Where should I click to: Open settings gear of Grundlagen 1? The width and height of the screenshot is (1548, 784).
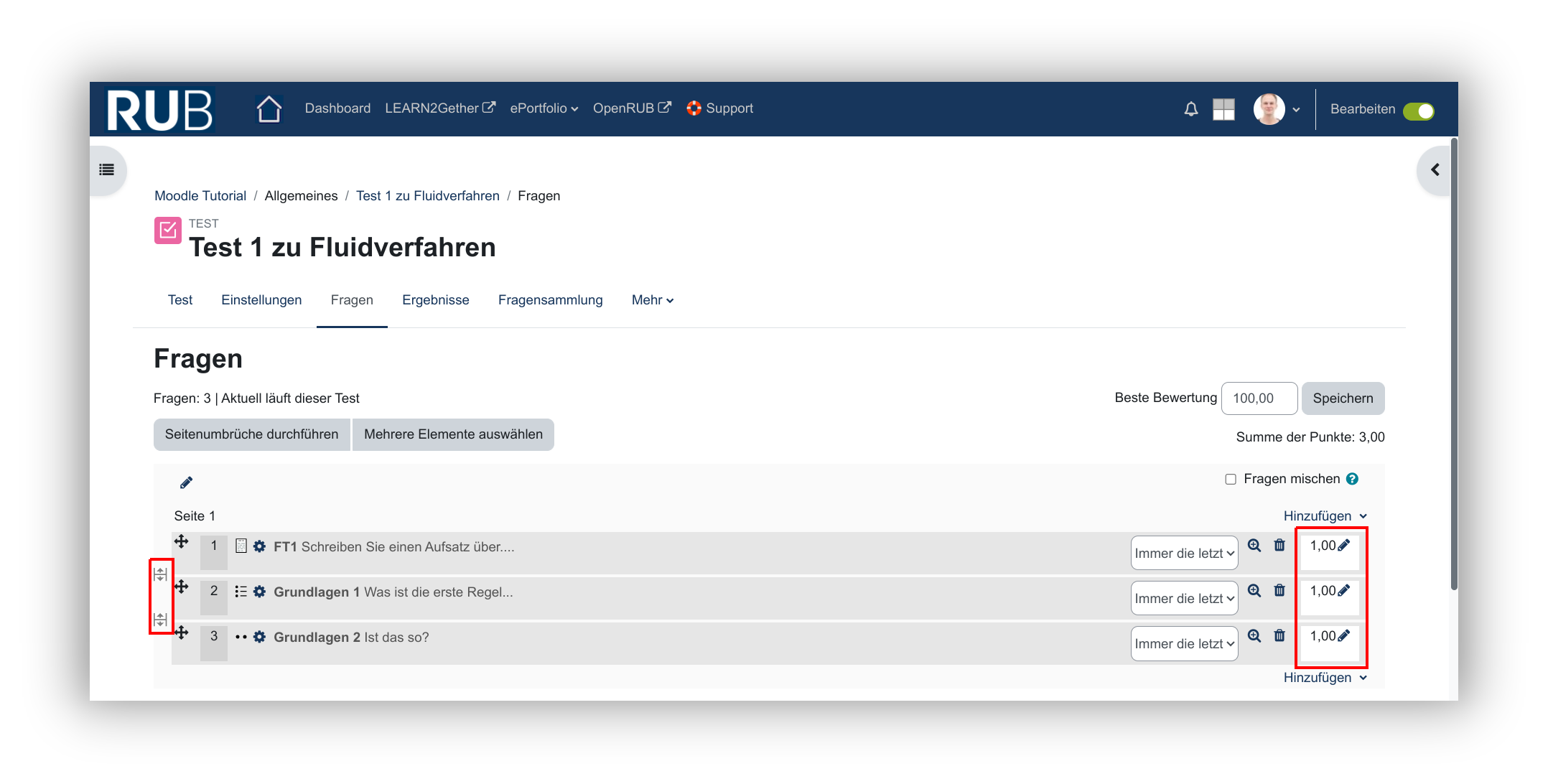click(259, 592)
